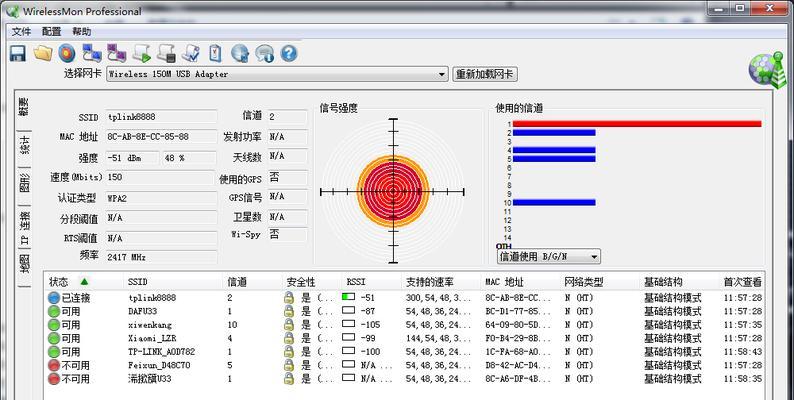Click the speech bubble info toolbar icon
Viewport: 794px width, 400px height.
coord(264,53)
